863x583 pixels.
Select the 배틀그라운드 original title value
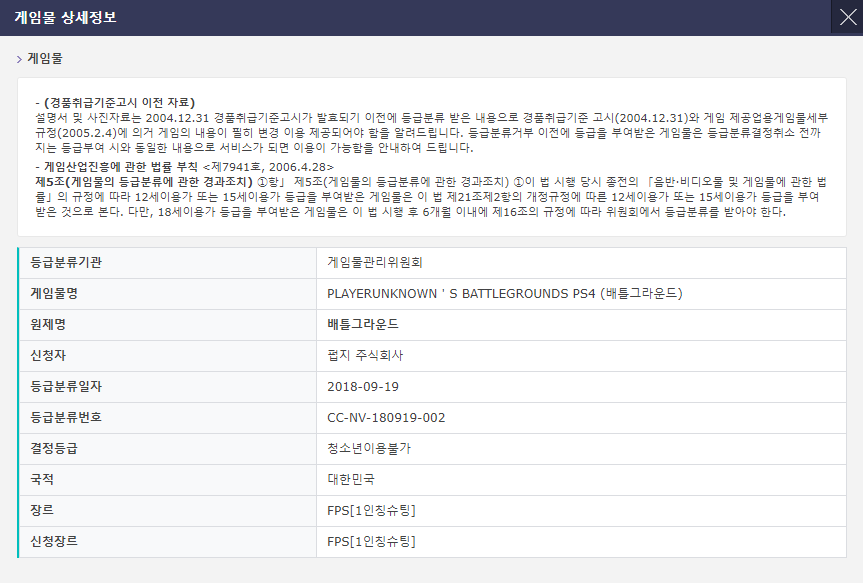pyautogui.click(x=363, y=324)
